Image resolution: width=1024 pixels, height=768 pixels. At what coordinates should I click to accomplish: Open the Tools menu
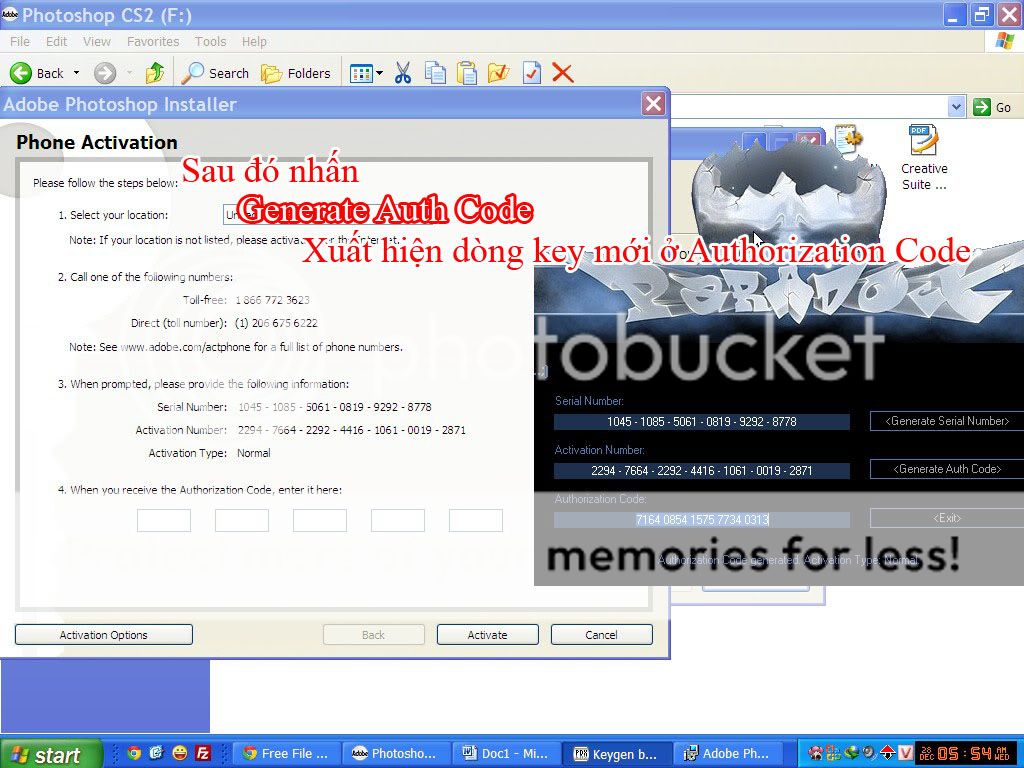click(x=210, y=42)
